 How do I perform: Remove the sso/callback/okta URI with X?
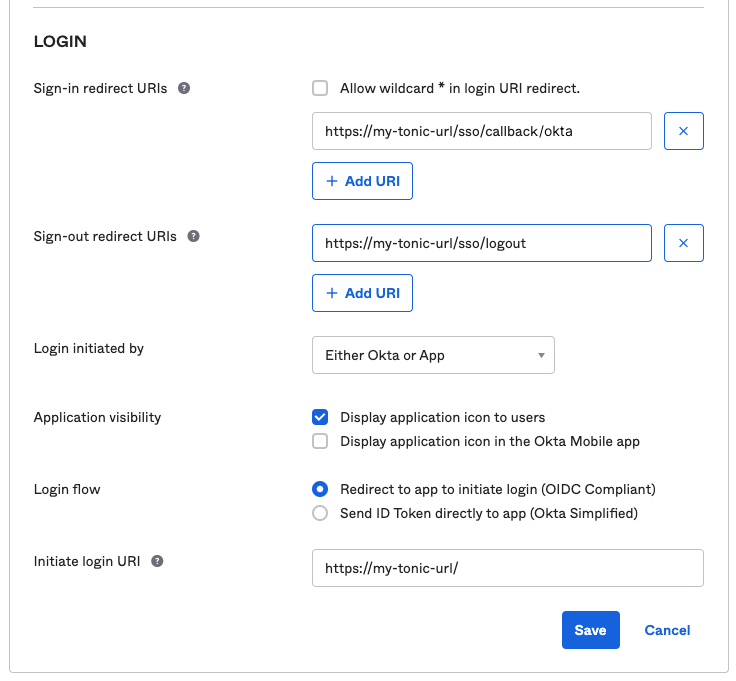[x=684, y=131]
